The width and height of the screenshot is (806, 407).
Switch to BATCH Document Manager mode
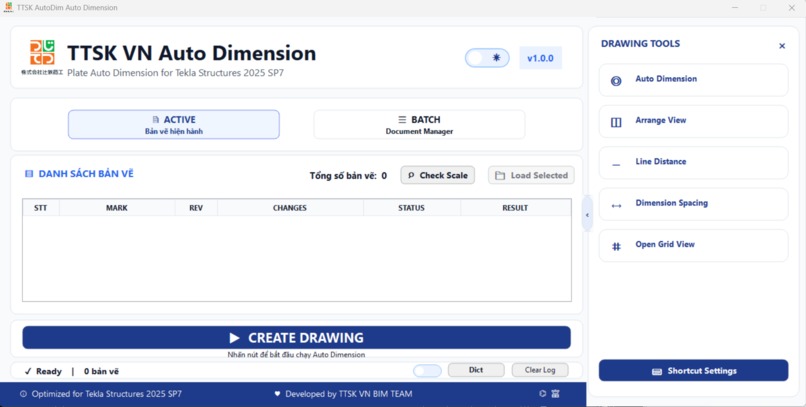coord(419,124)
